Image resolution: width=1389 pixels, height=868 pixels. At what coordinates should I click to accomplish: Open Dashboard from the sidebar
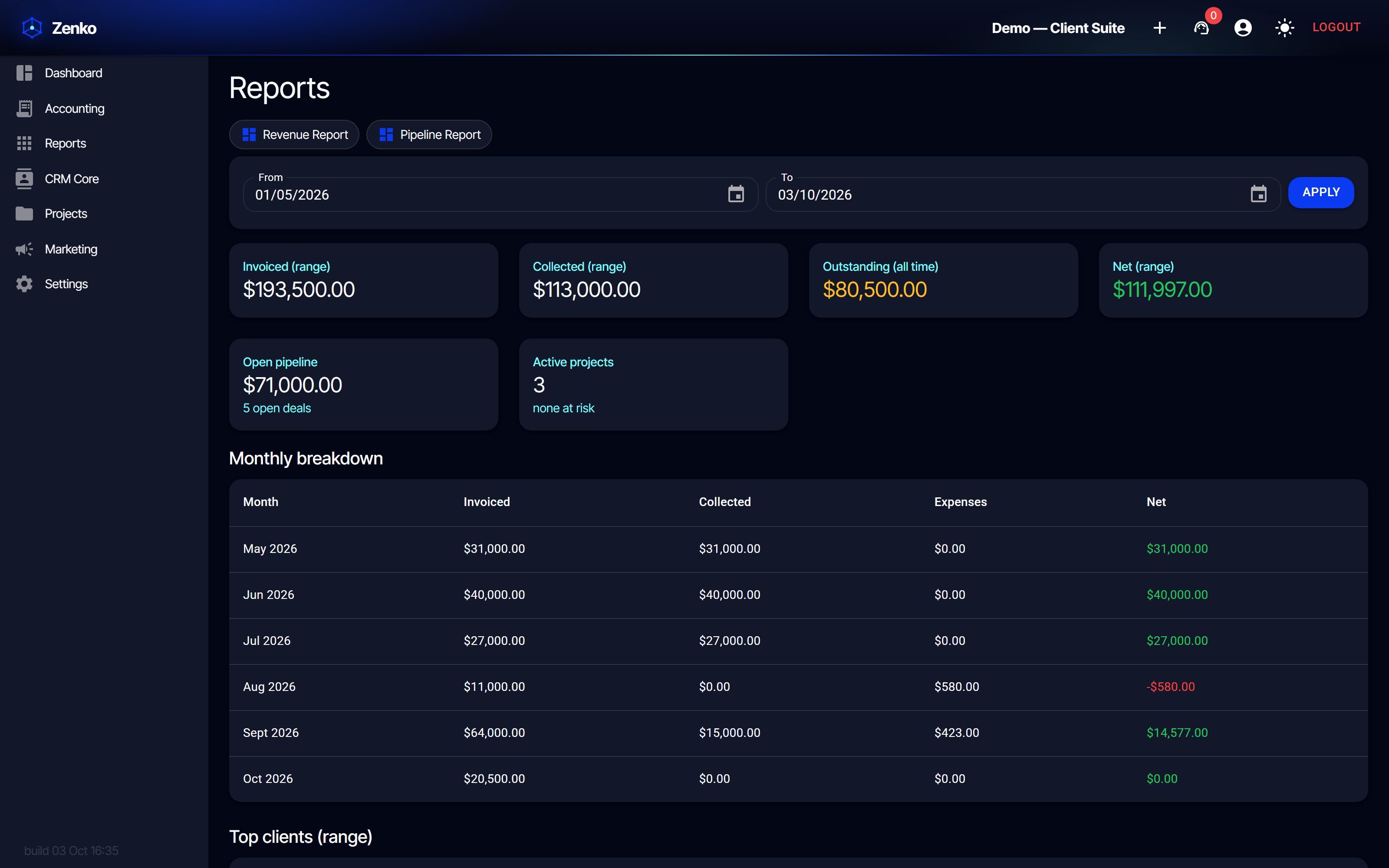coord(73,73)
